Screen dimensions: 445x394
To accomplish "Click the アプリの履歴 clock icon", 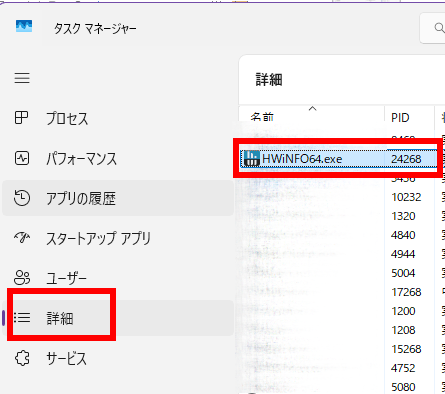I will (22, 198).
